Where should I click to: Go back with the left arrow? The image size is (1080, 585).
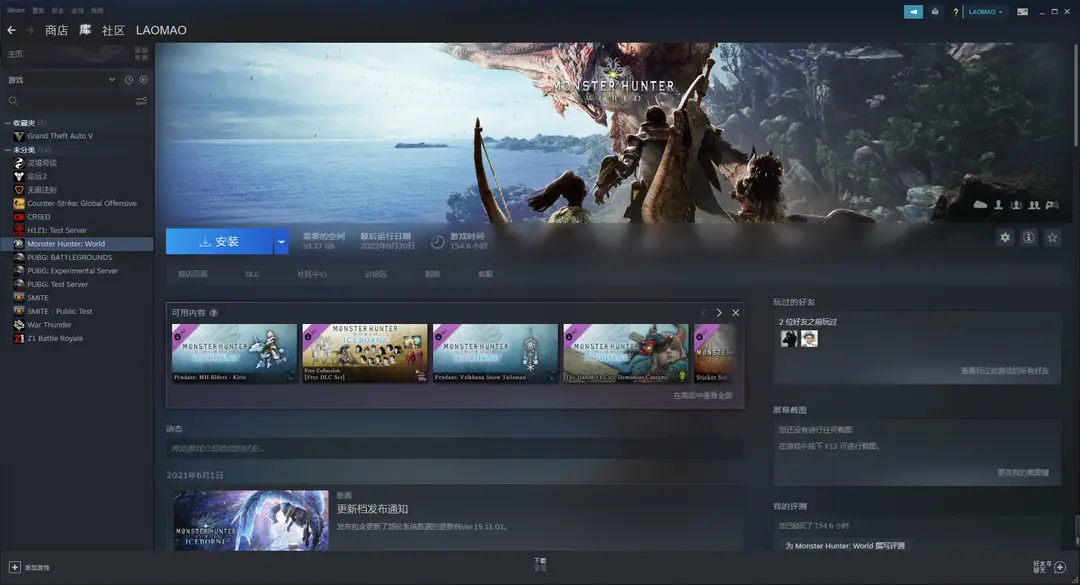pos(11,30)
